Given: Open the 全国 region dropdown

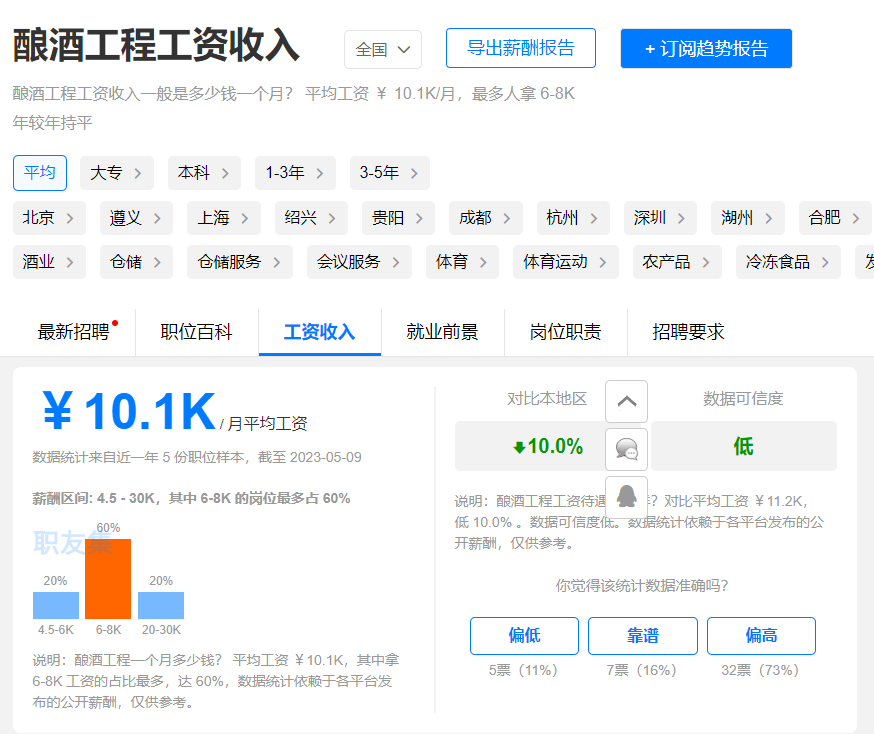Looking at the screenshot, I should click(383, 50).
